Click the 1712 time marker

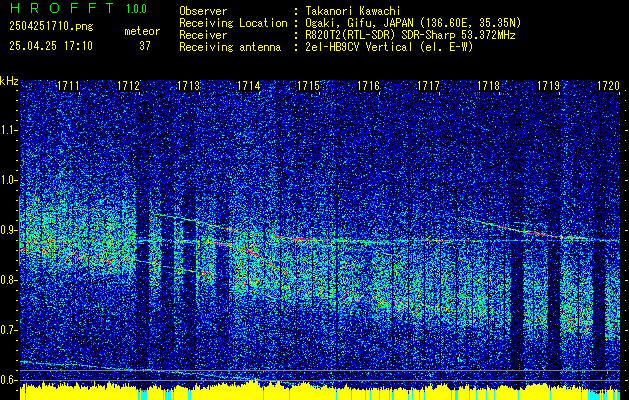[128, 85]
